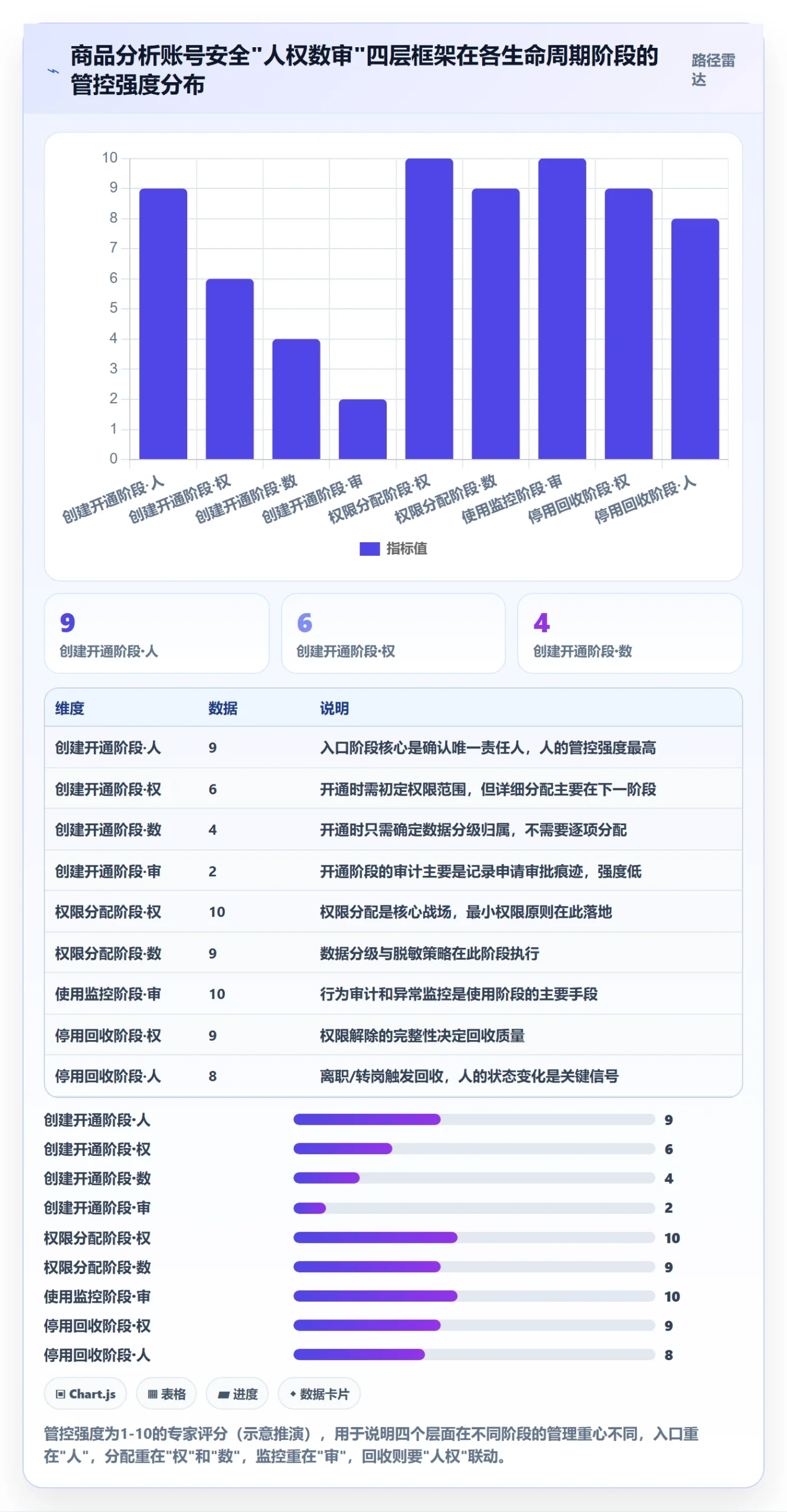Click the 创建开通阶段·审 column in the bar chart

coord(363,429)
